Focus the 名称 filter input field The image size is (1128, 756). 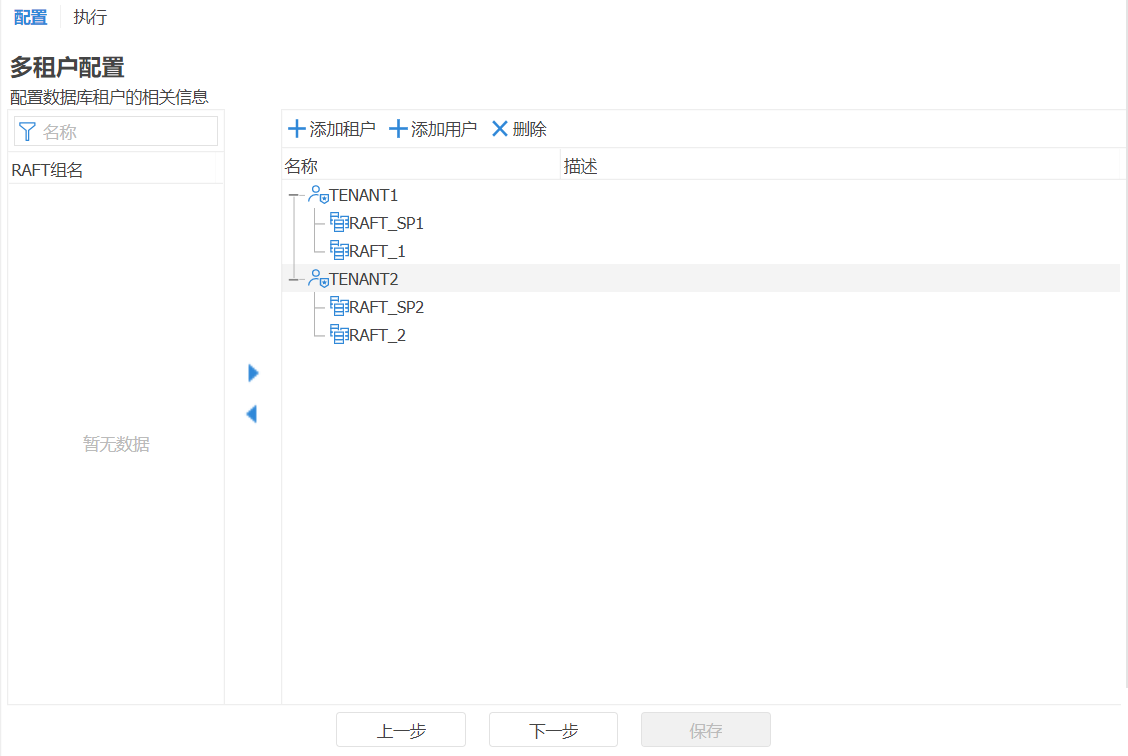pos(126,131)
